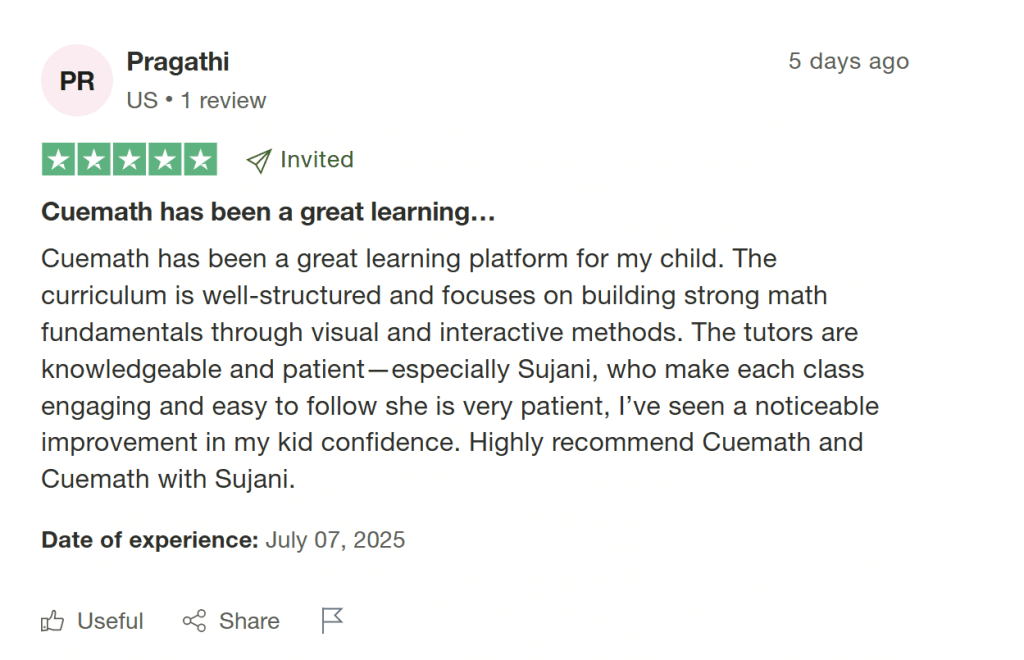This screenshot has height=660, width=1024.
Task: Click the "Useful" text label
Action: (109, 621)
